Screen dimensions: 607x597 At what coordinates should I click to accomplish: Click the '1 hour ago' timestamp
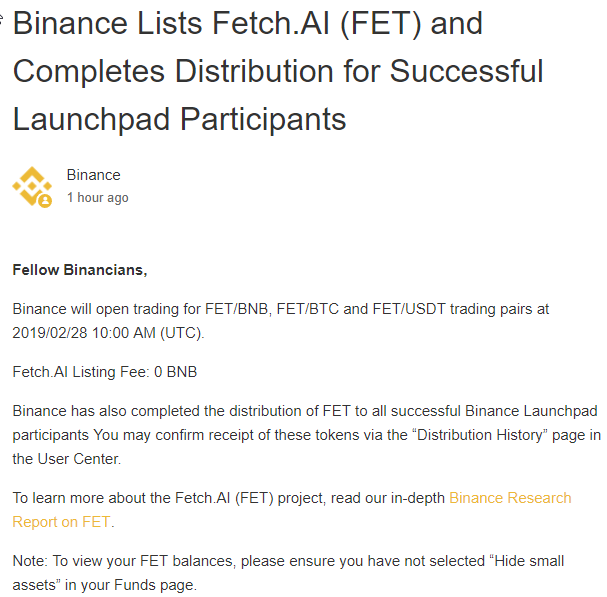tap(97, 198)
